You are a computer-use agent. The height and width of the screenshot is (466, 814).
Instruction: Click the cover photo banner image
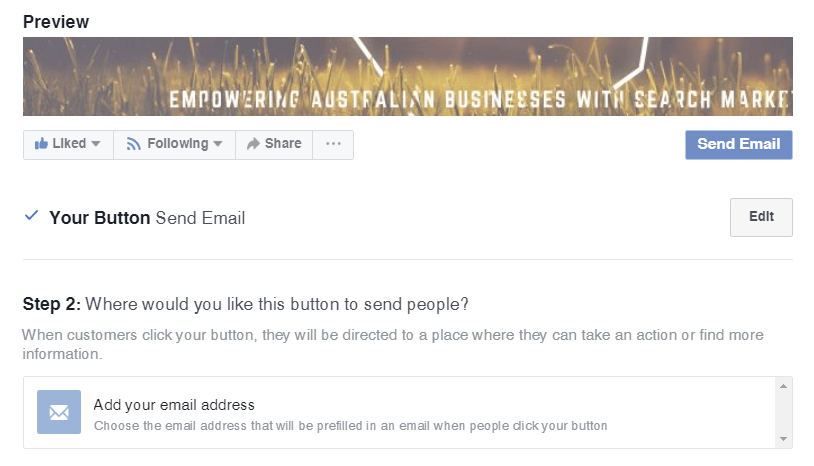tap(408, 76)
